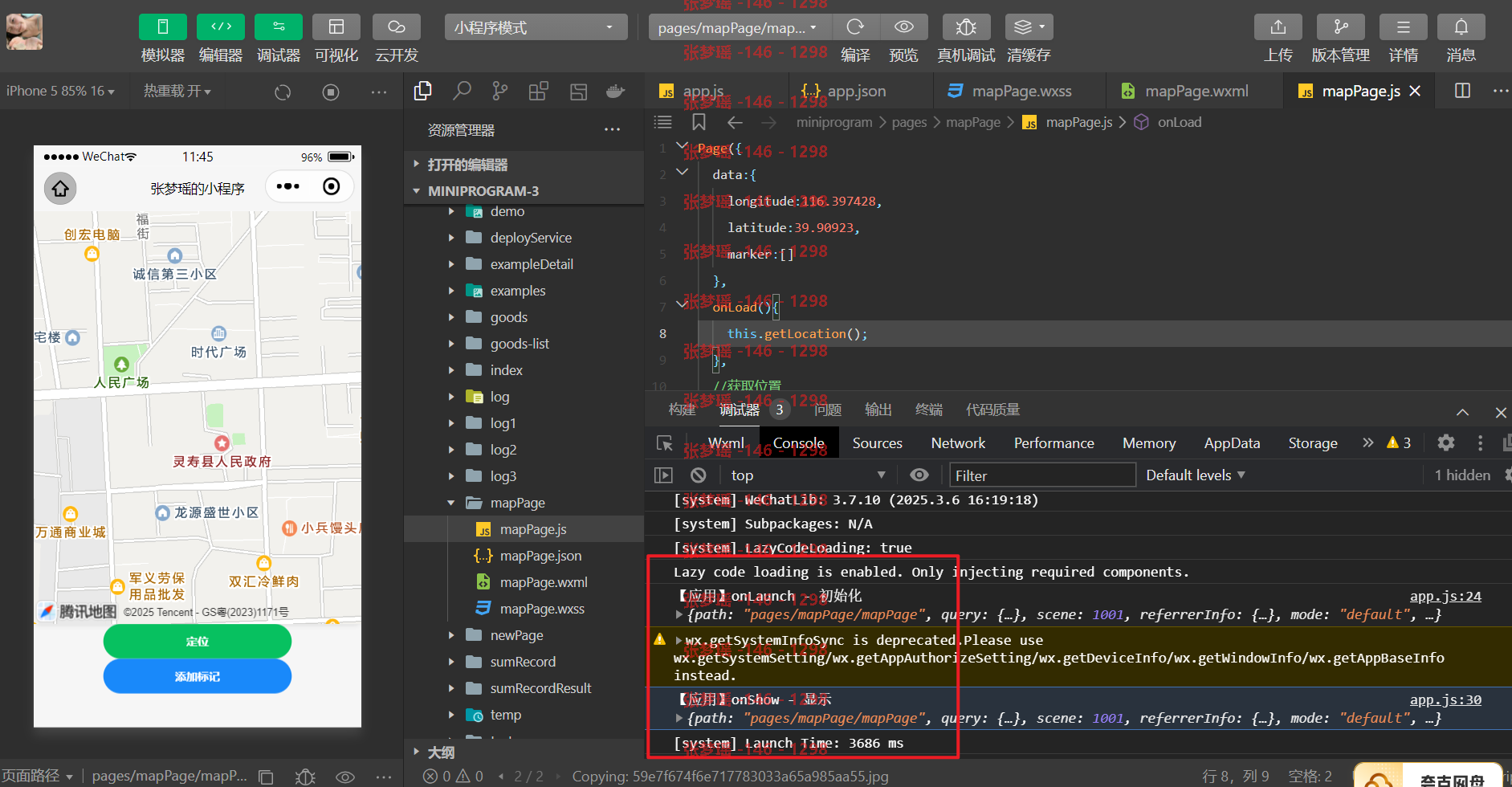Open the Docker whale sidebar icon
The image size is (1512, 787).
pos(616,92)
